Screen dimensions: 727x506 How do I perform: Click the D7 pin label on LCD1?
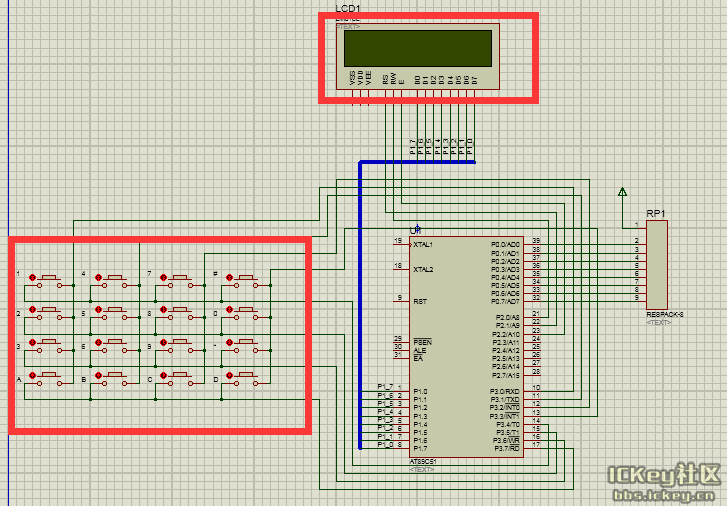click(474, 80)
